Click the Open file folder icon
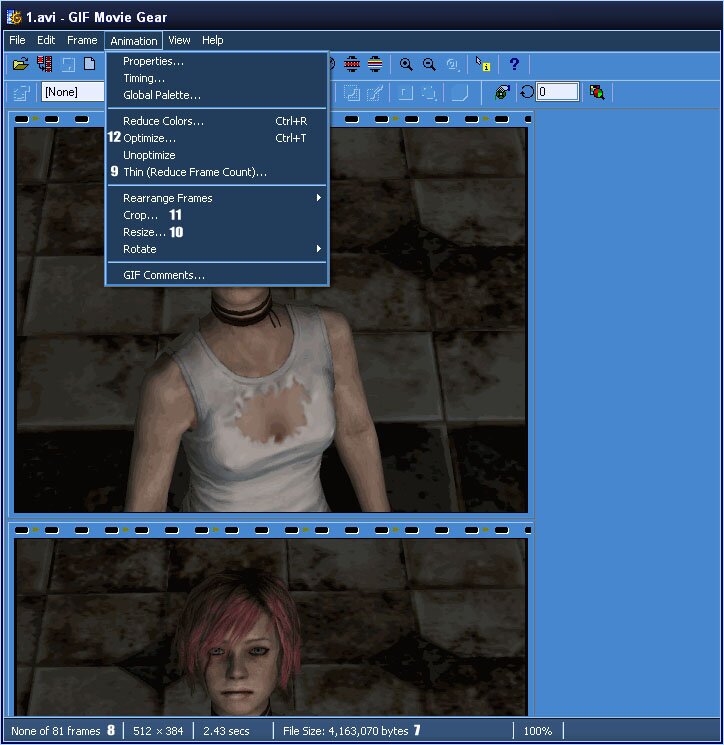This screenshot has height=745, width=724. [x=20, y=65]
